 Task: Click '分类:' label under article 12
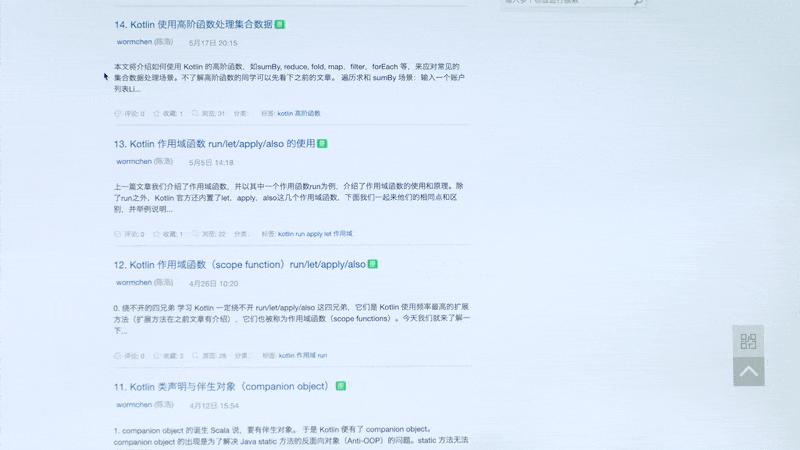pyautogui.click(x=242, y=355)
